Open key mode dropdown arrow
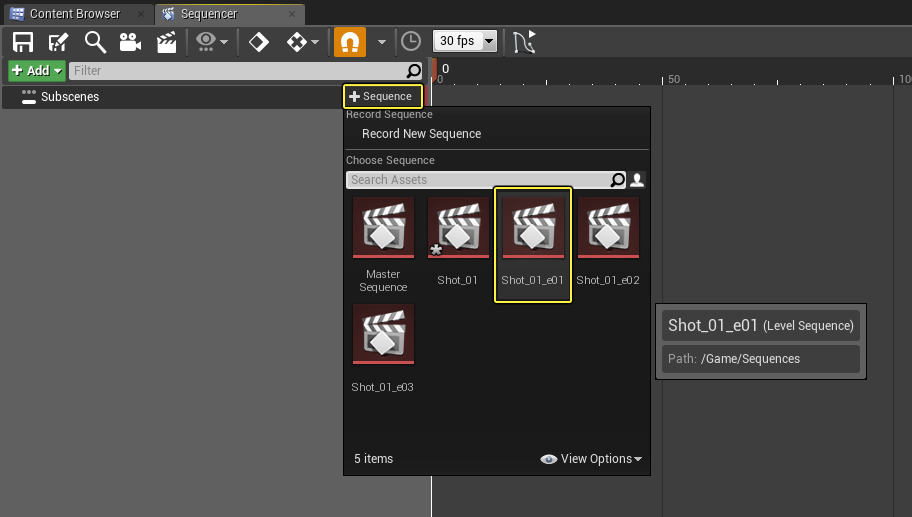The width and height of the screenshot is (912, 517). 315,42
